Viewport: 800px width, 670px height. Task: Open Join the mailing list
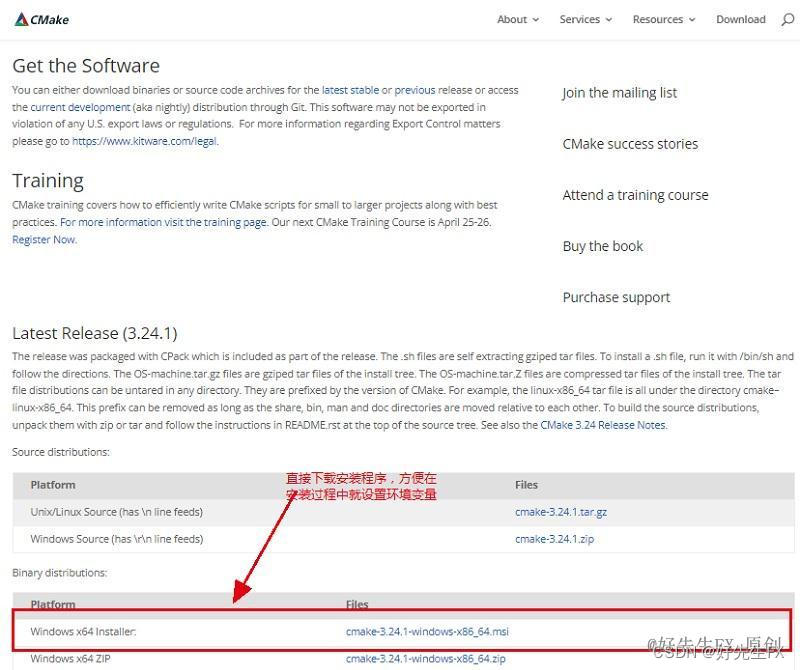pos(619,93)
